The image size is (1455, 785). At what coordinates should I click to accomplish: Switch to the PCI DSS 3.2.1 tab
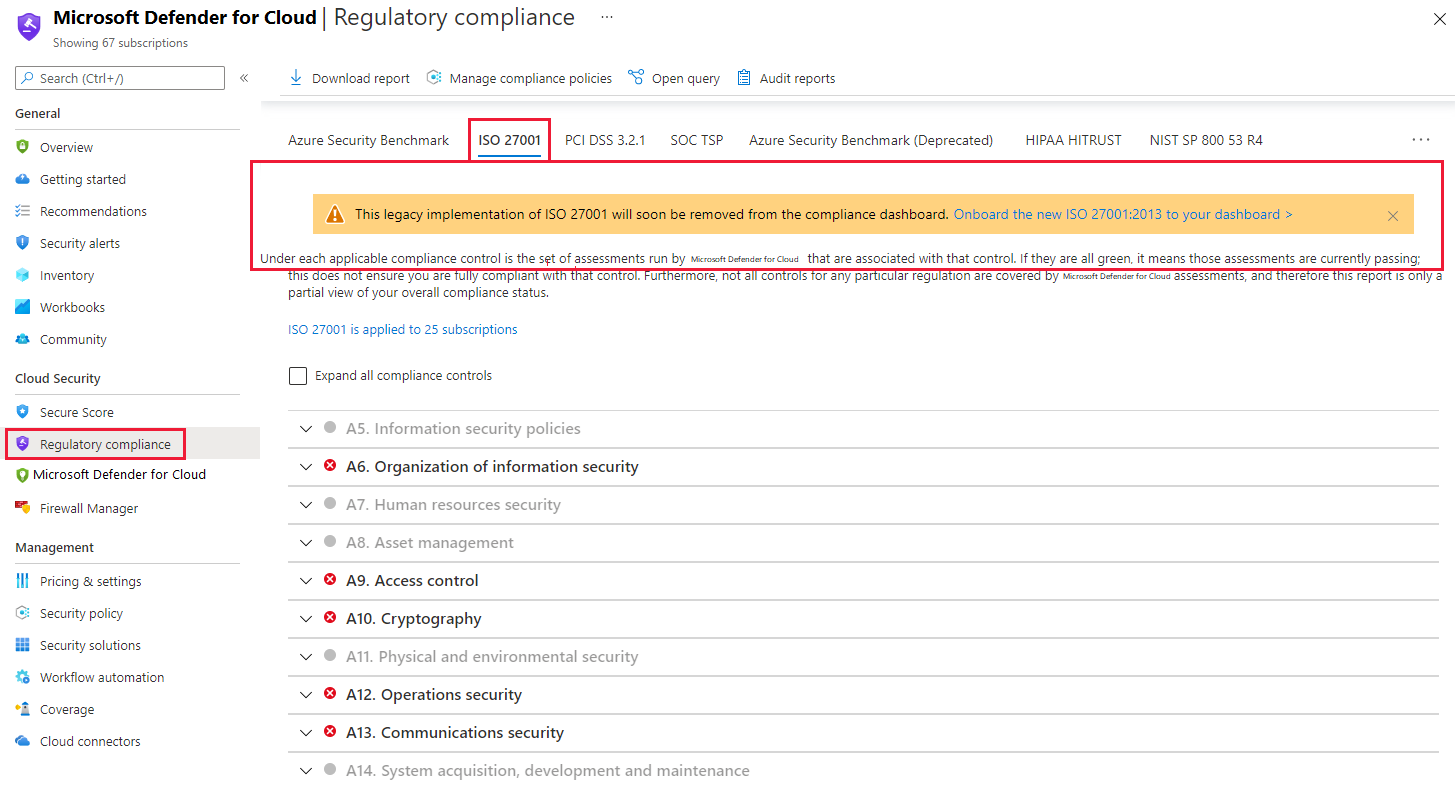pyautogui.click(x=605, y=140)
